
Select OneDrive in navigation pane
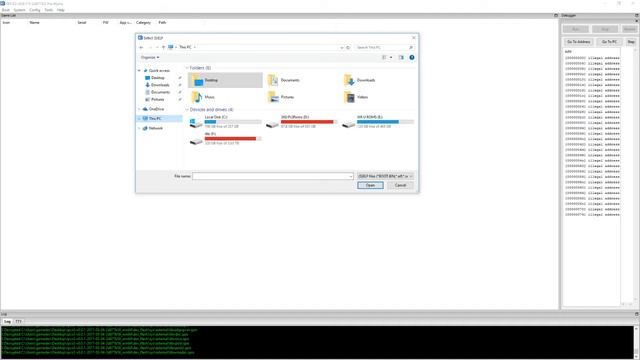(x=156, y=109)
